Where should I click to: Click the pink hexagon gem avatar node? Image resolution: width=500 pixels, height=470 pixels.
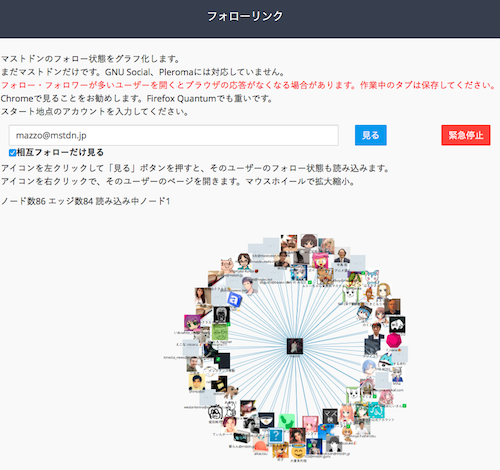[x=393, y=340]
